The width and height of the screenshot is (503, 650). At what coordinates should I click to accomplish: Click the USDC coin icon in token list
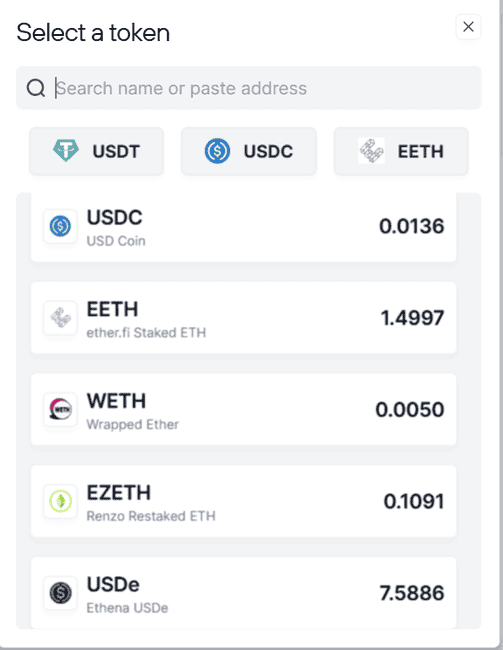click(x=61, y=226)
